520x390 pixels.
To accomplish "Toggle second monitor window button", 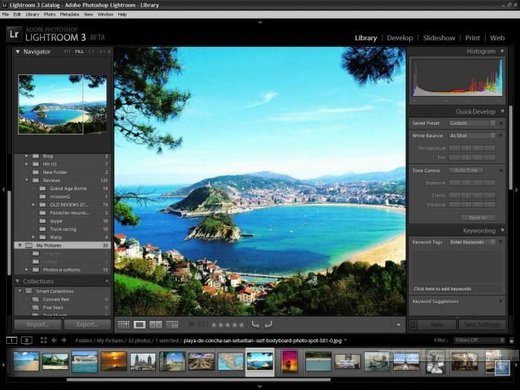I will coord(27,340).
